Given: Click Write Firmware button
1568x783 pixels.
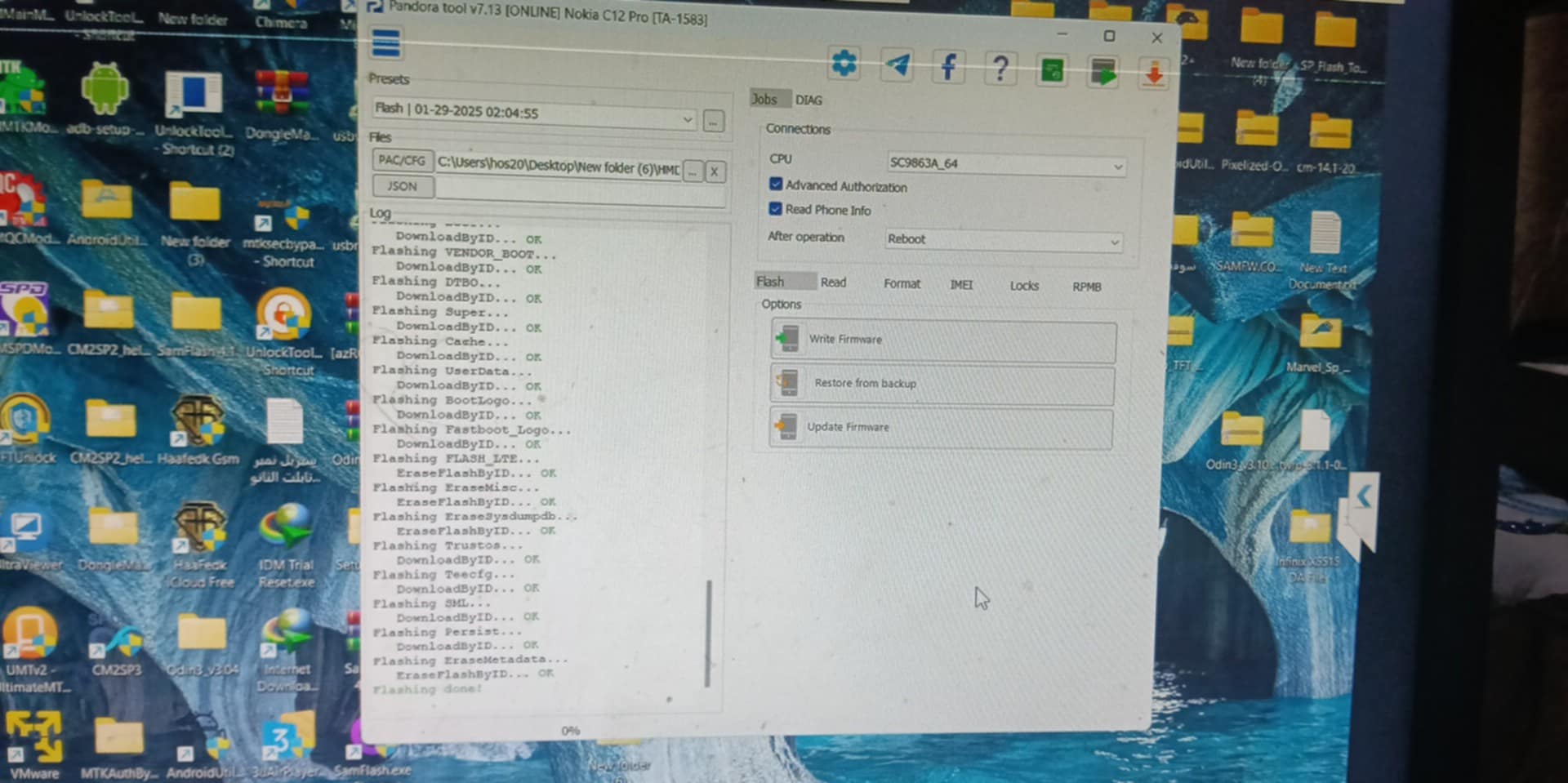Looking at the screenshot, I should tap(943, 340).
